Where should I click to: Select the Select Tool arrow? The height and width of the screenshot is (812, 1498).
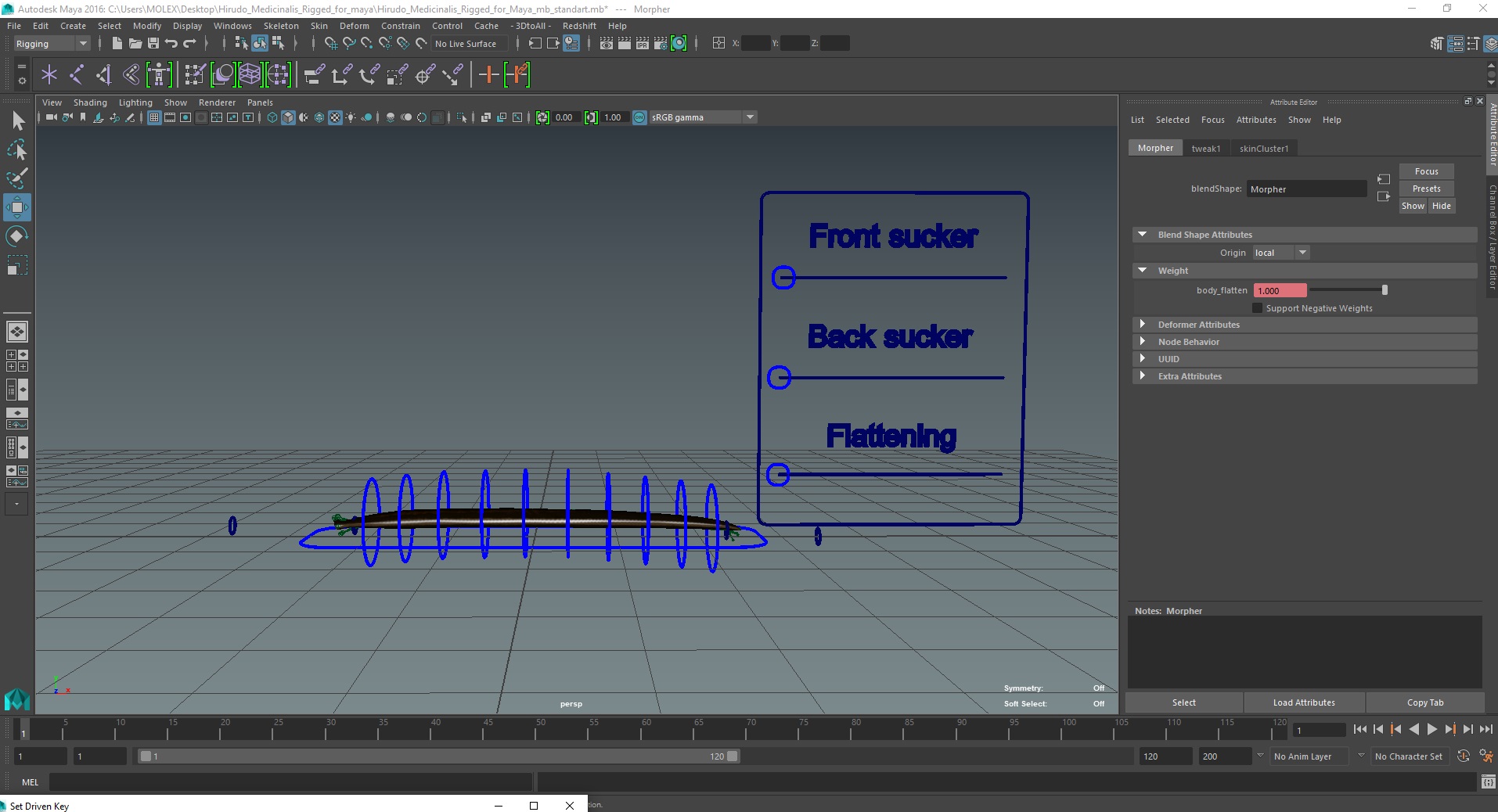click(x=18, y=121)
